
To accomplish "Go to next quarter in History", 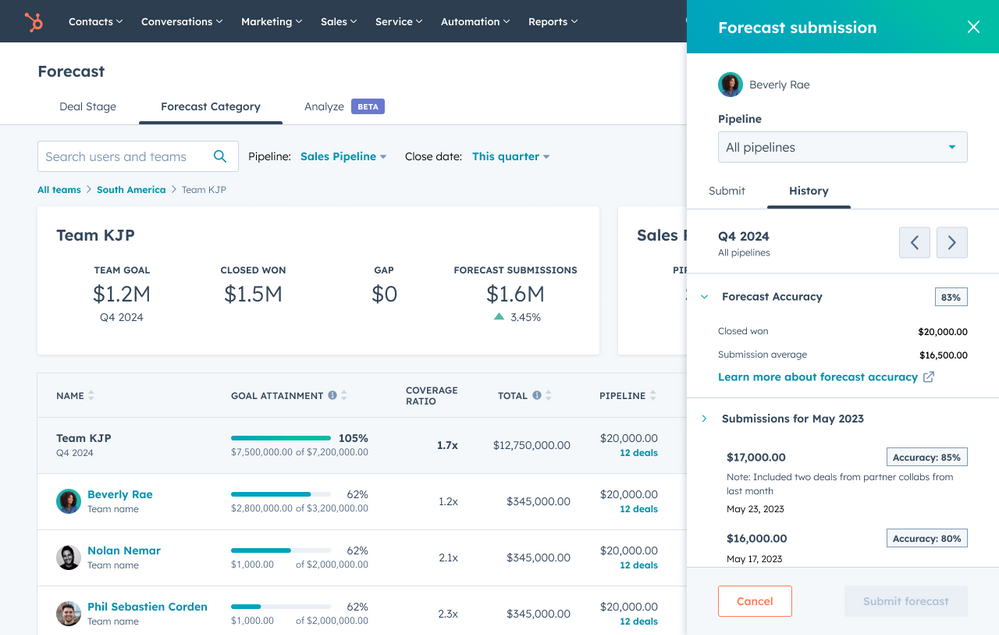I will [x=952, y=243].
